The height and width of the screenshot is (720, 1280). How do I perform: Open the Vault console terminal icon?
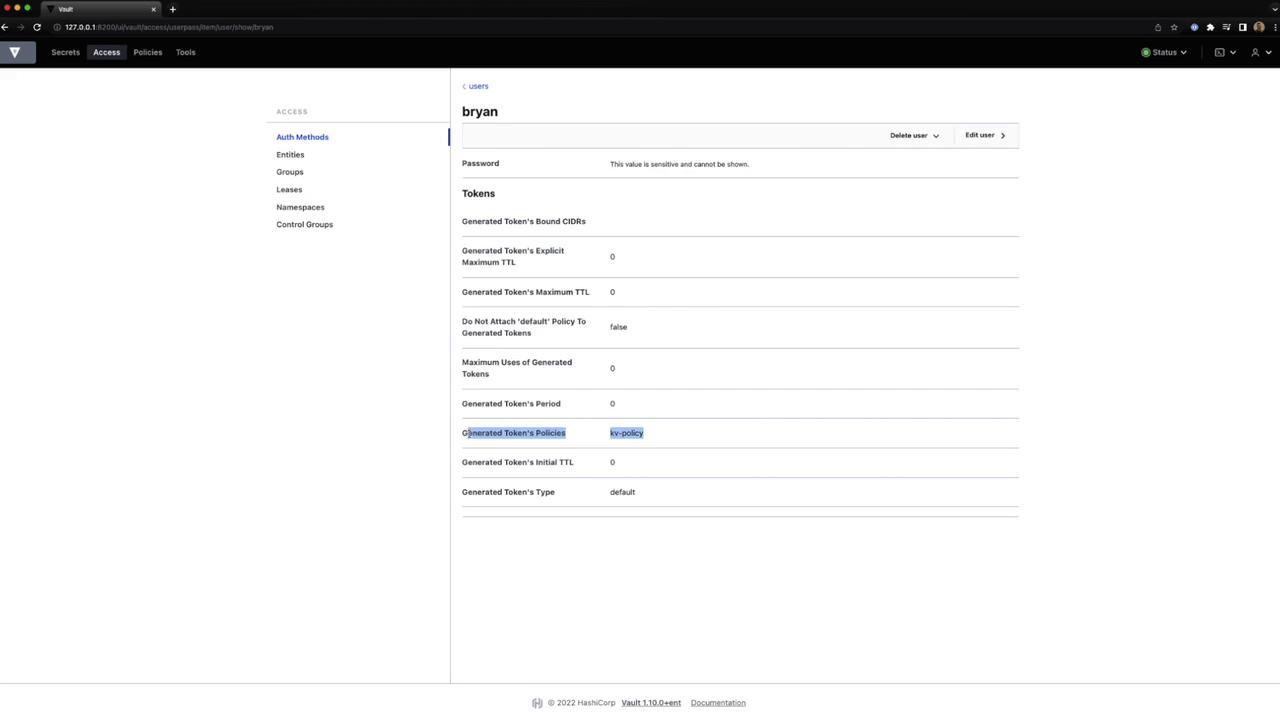click(1220, 52)
